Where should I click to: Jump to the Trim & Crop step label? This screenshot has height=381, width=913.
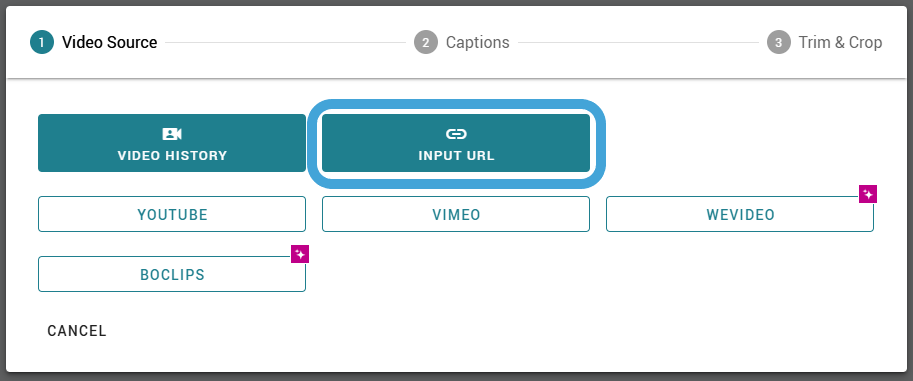point(840,43)
